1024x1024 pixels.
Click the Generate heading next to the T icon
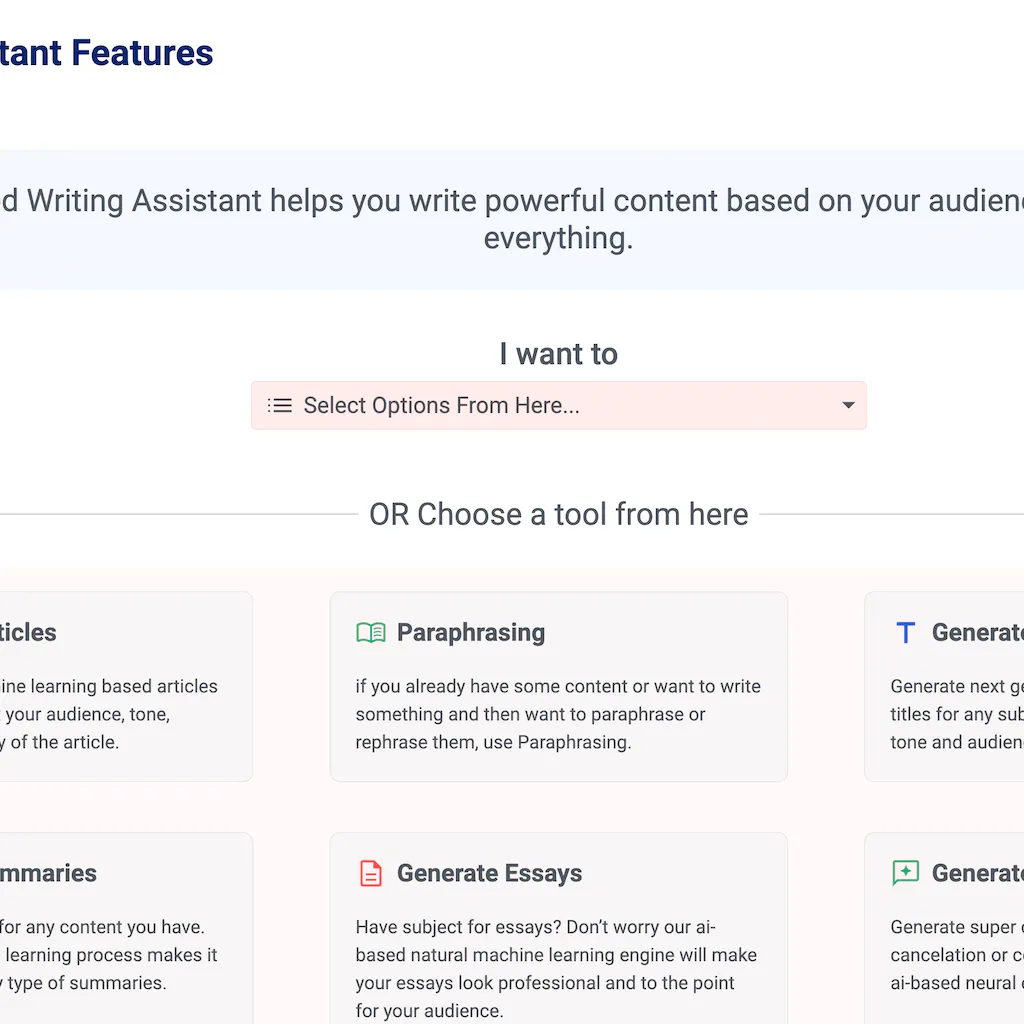click(x=977, y=632)
